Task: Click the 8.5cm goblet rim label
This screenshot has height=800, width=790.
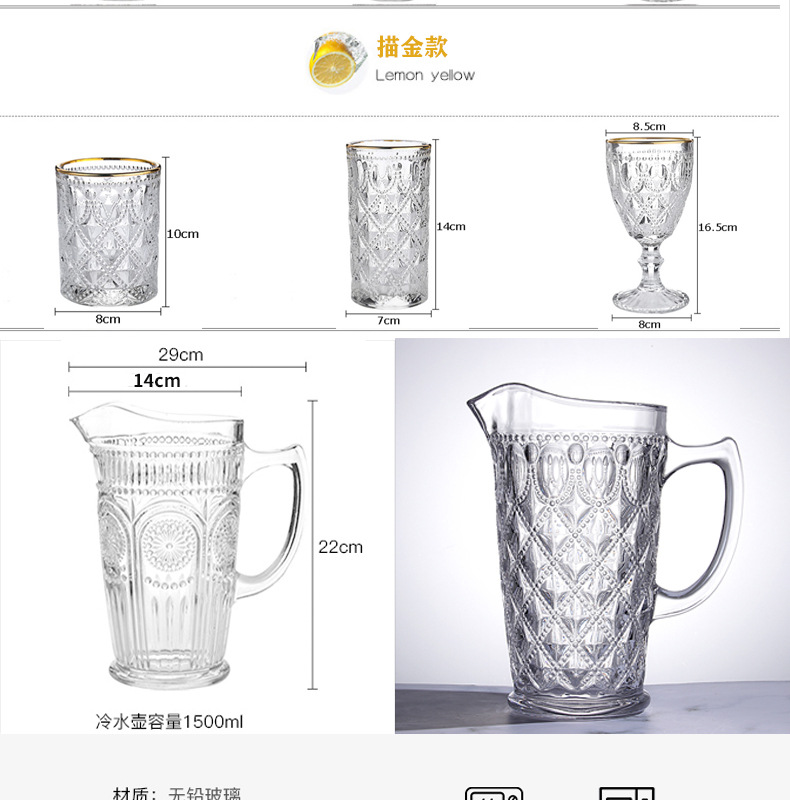Action: (649, 126)
